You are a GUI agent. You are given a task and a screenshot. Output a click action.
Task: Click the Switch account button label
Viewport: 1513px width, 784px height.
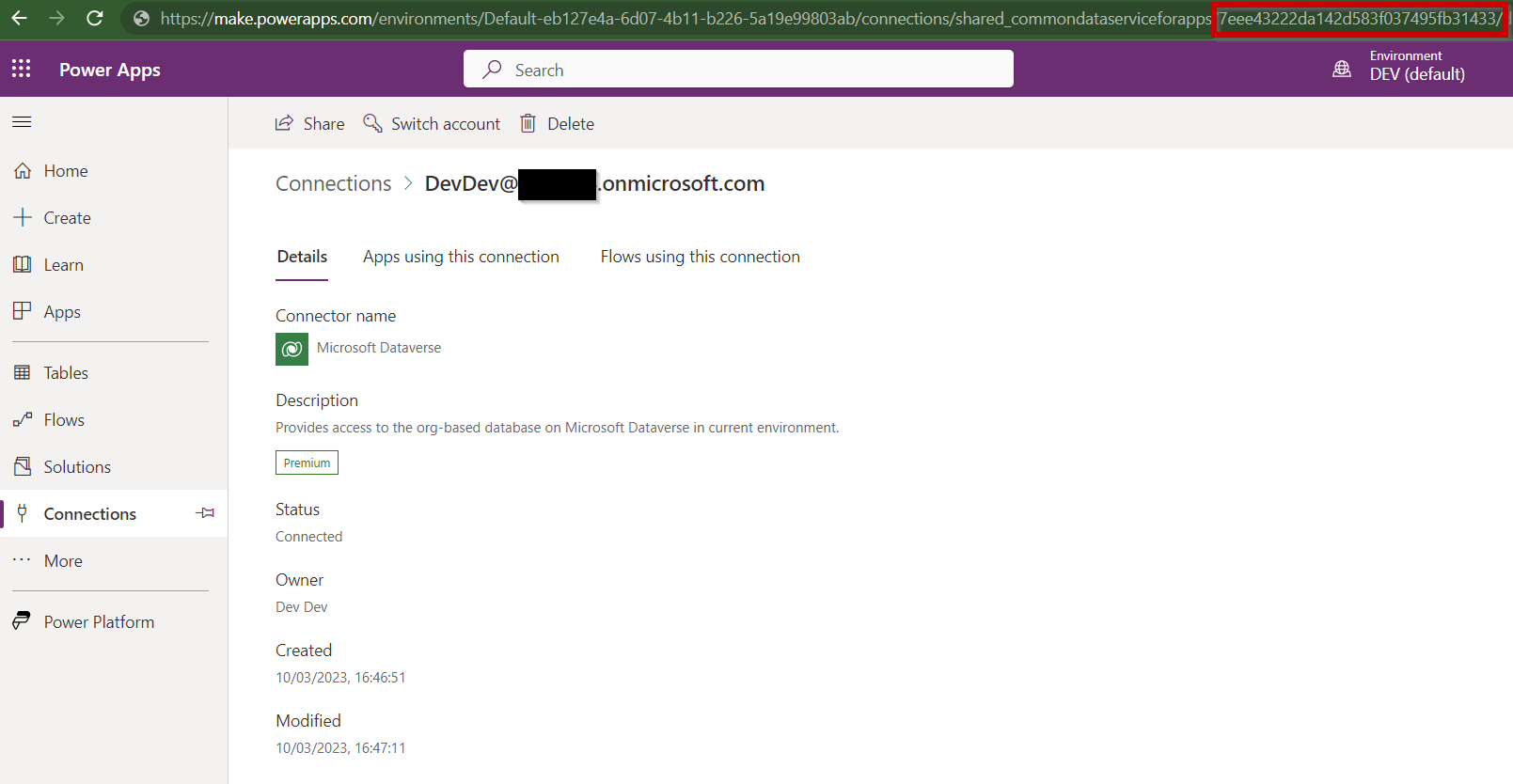pos(446,123)
